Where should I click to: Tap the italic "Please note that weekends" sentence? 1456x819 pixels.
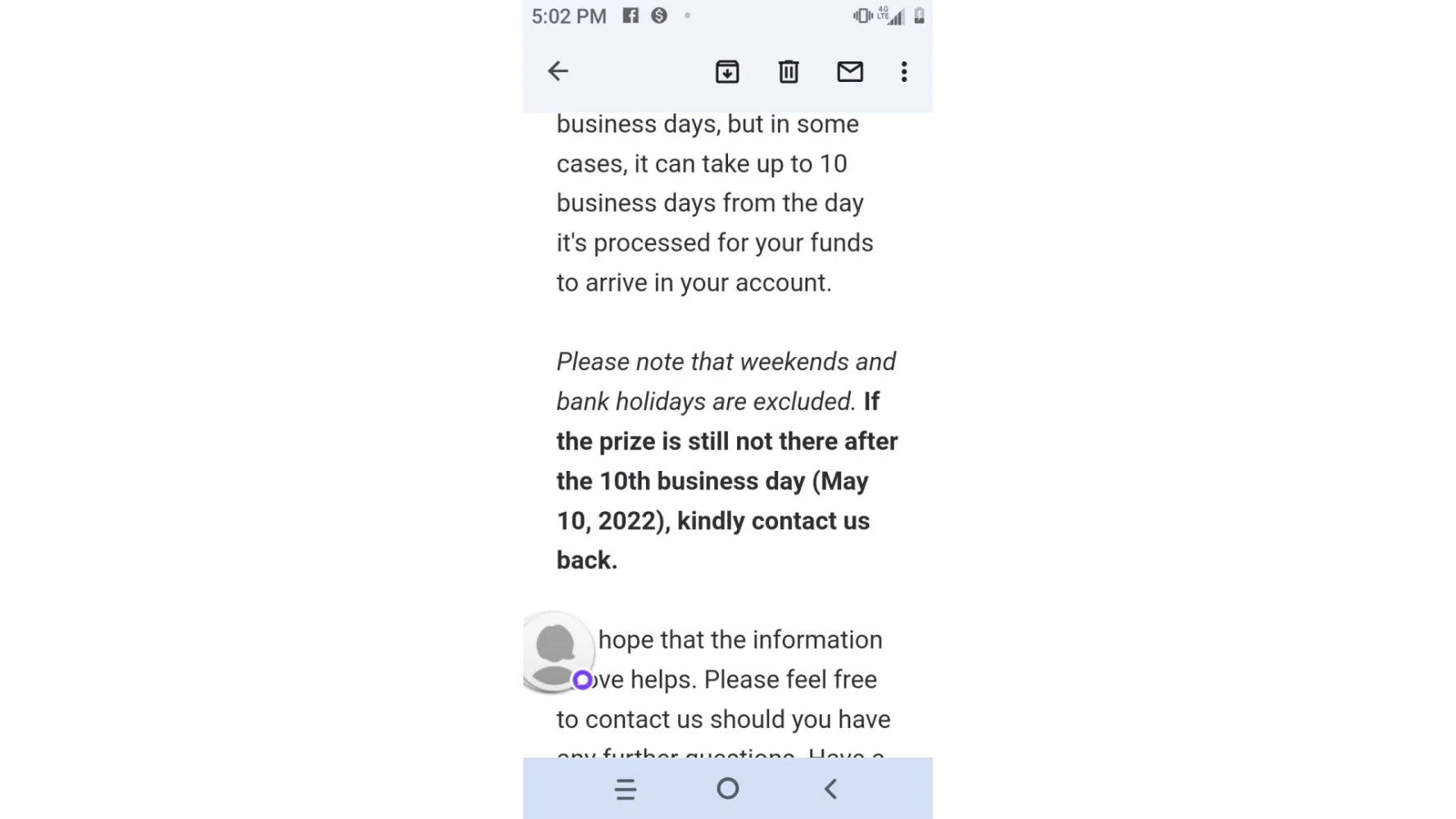[x=726, y=362]
